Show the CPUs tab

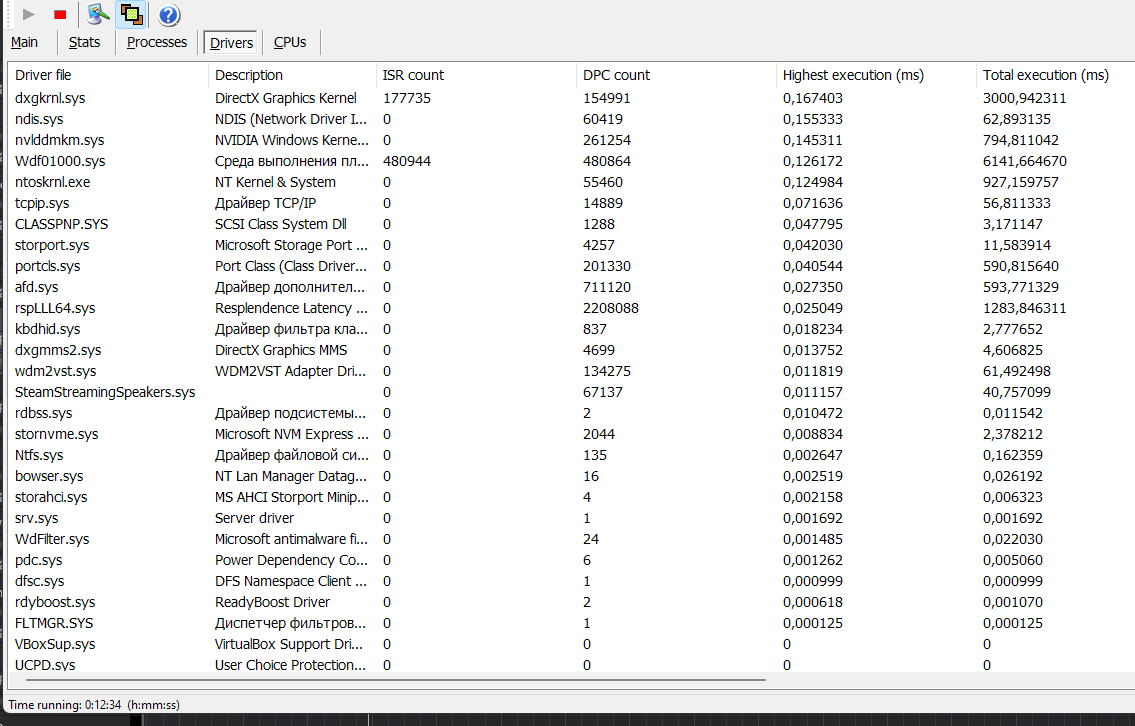(290, 43)
